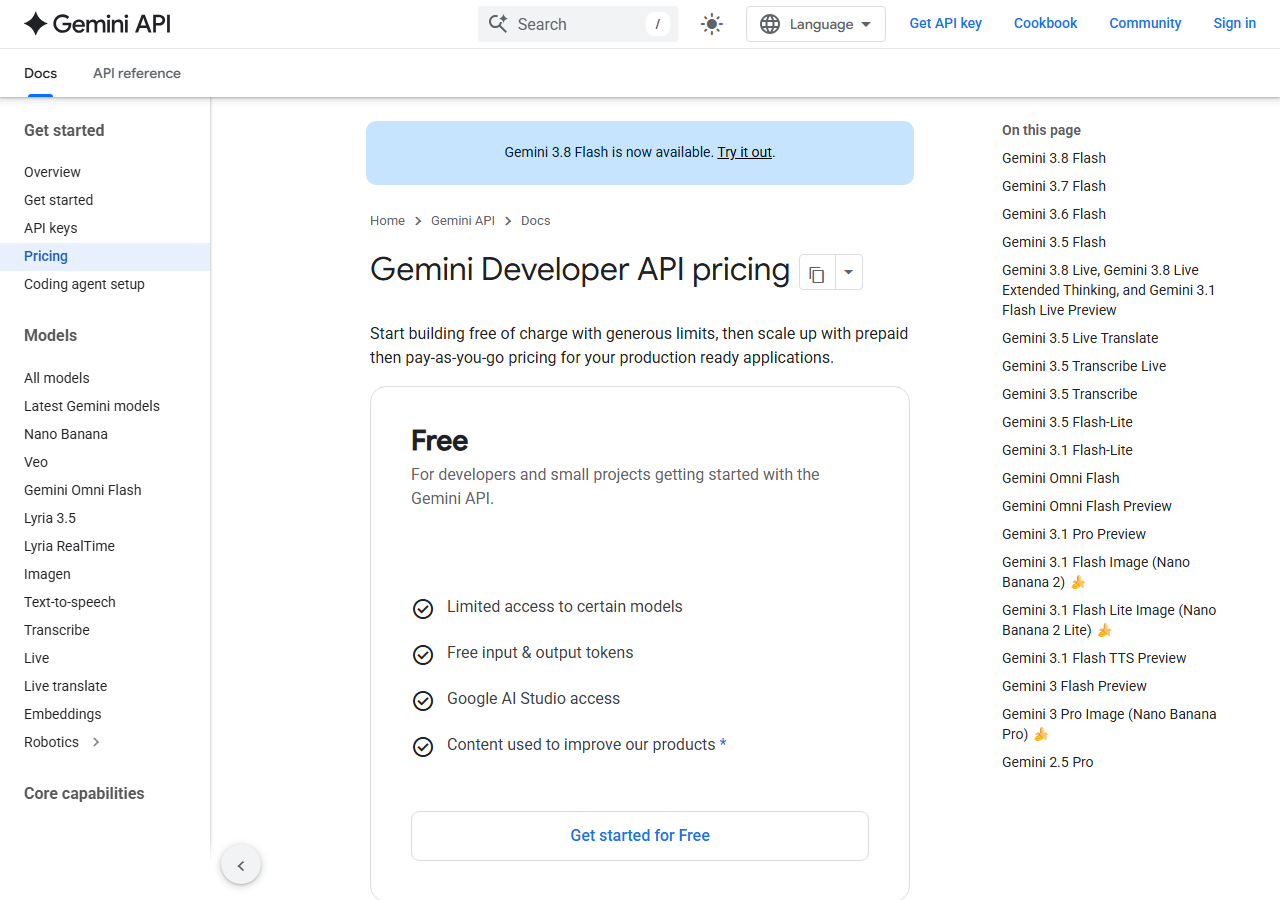This screenshot has height=900, width=1280.
Task: Jump to Gemini 3.5 Flash section
Action: click(1054, 242)
